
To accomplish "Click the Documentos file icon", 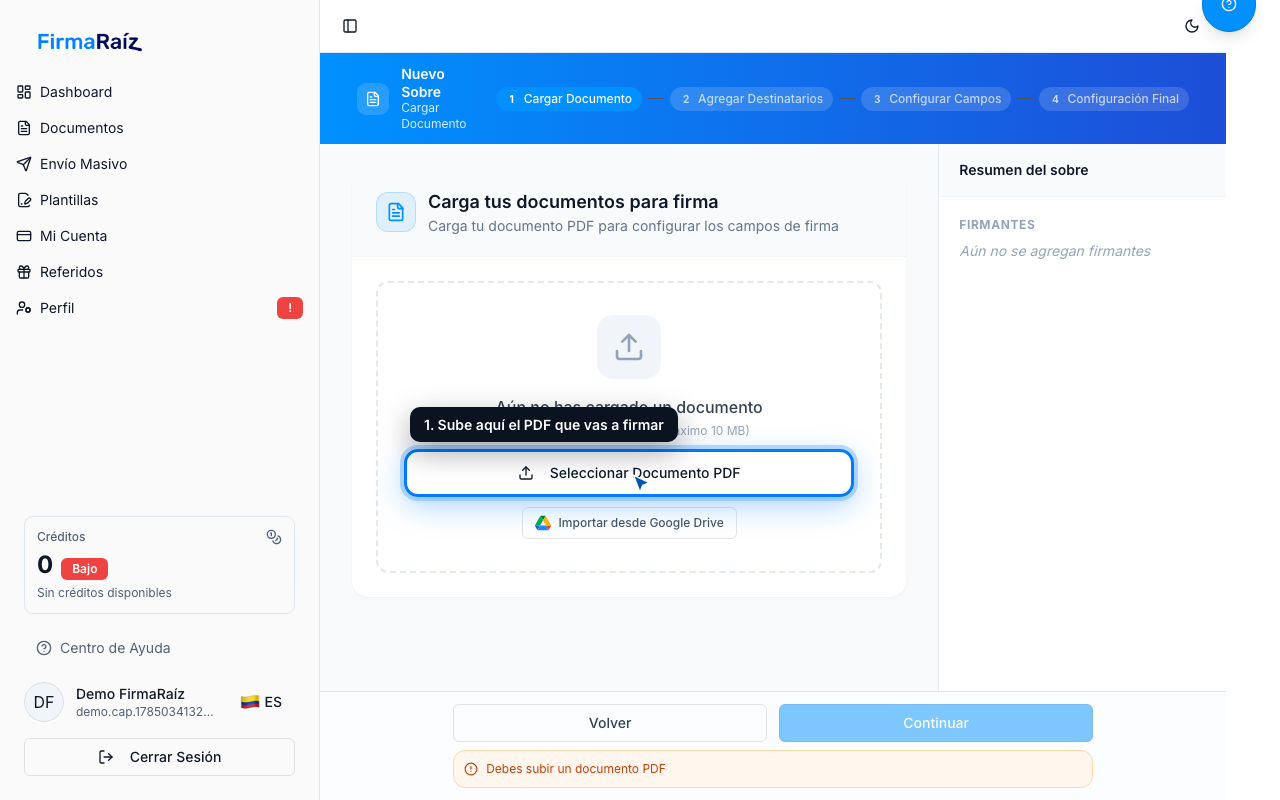I will pos(24,128).
